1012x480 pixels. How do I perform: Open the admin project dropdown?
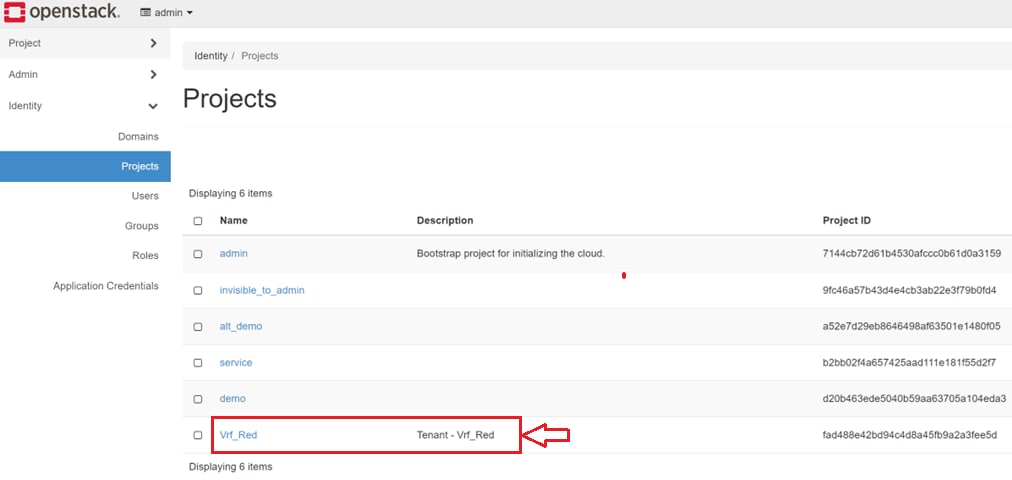[167, 12]
